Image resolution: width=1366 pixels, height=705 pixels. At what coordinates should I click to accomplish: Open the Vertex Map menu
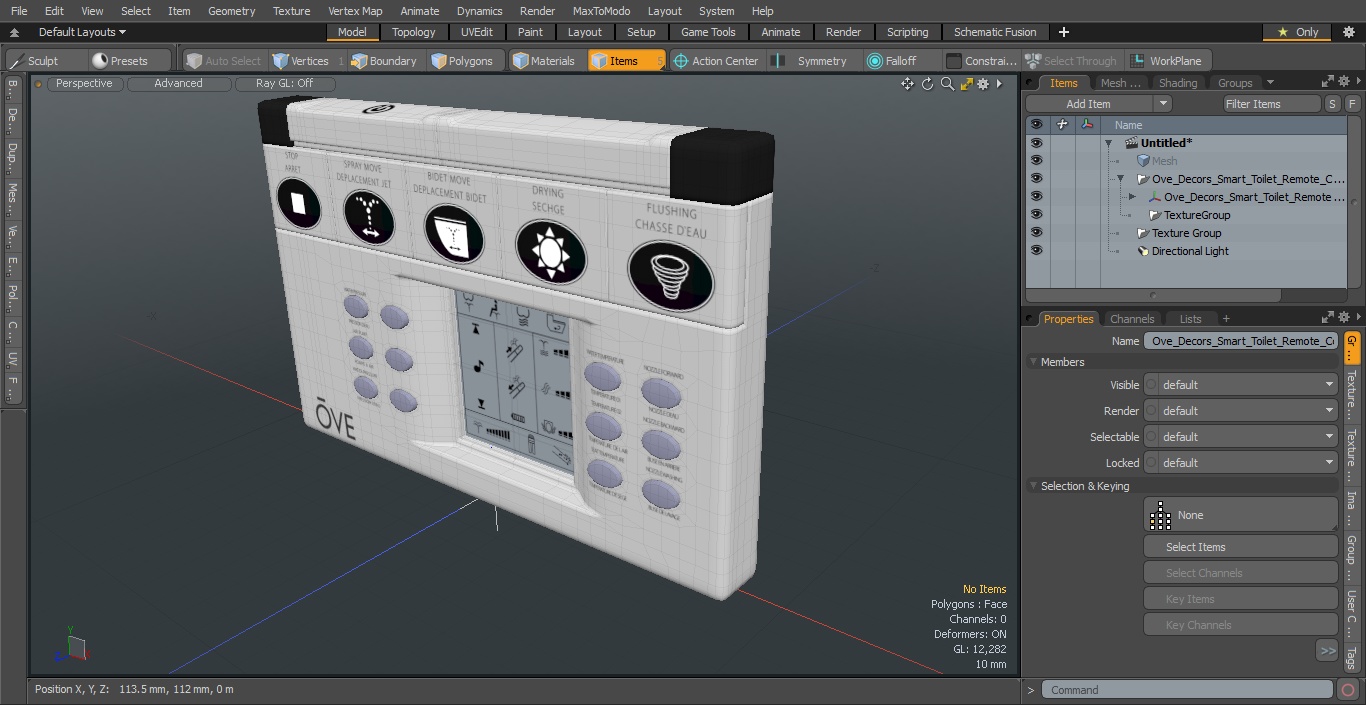(x=355, y=11)
